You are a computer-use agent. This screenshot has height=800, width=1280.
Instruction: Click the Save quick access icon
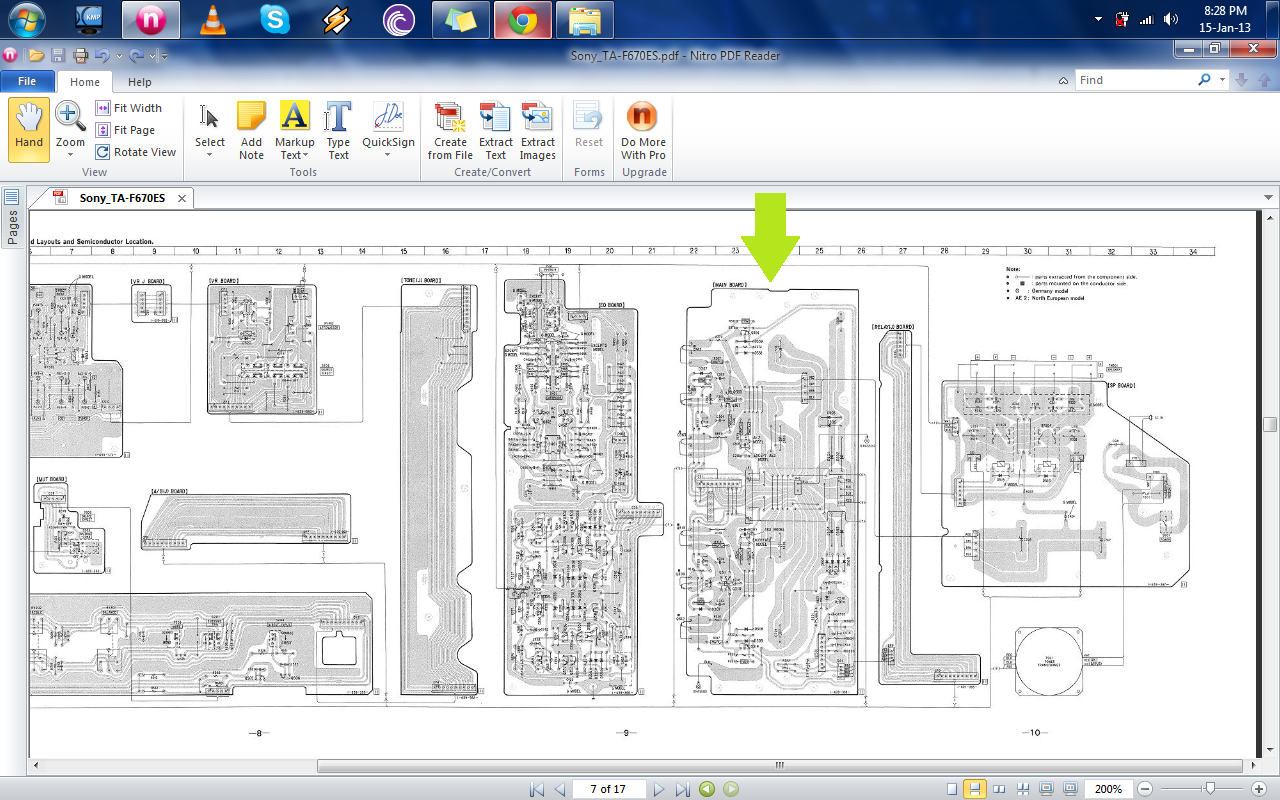pos(58,56)
